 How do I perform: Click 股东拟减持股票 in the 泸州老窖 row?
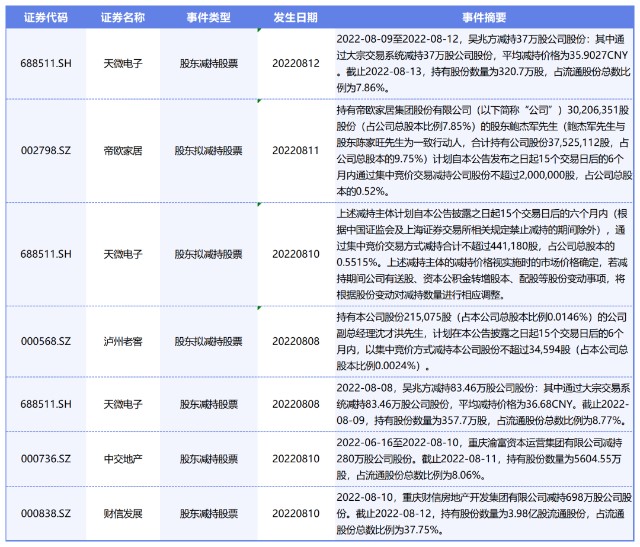209,341
